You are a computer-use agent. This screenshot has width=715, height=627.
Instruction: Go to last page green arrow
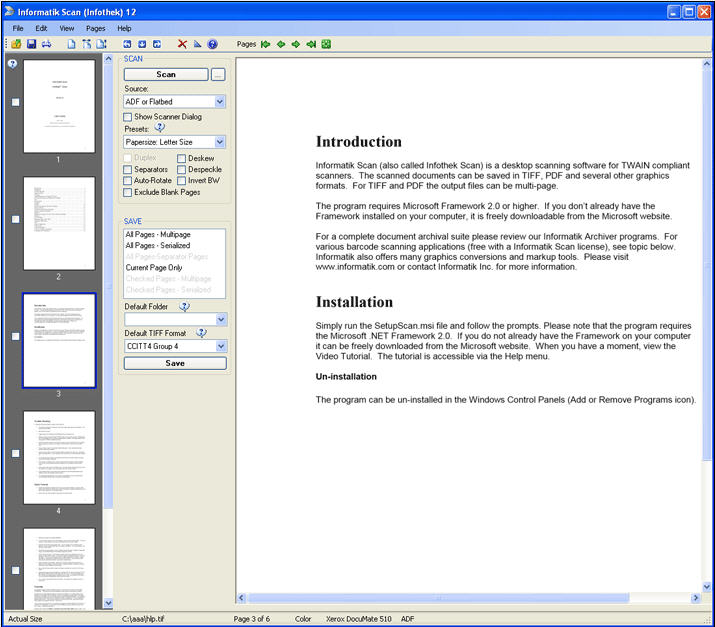click(x=311, y=44)
